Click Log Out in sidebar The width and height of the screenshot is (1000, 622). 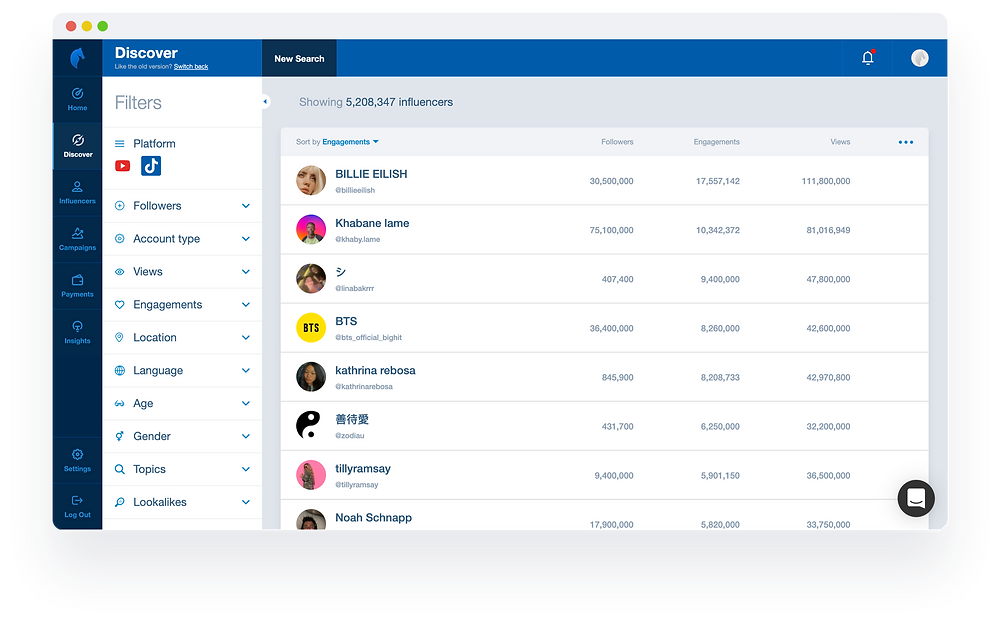click(x=77, y=507)
